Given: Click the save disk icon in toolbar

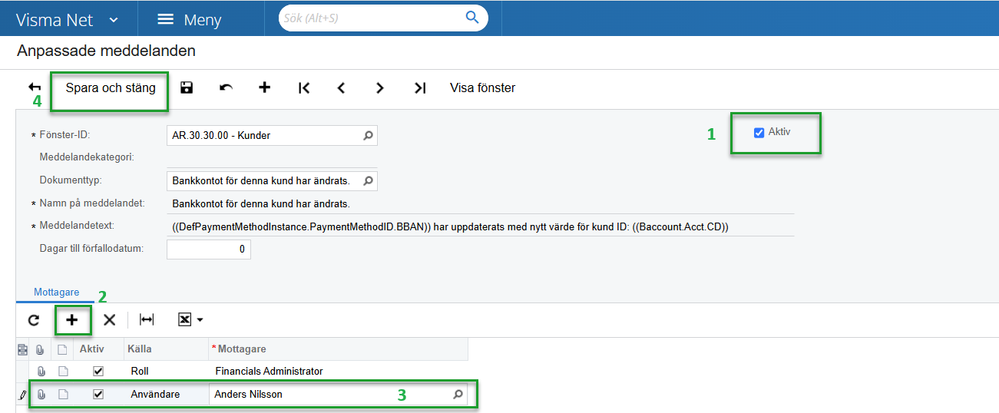Looking at the screenshot, I should pyautogui.click(x=187, y=88).
